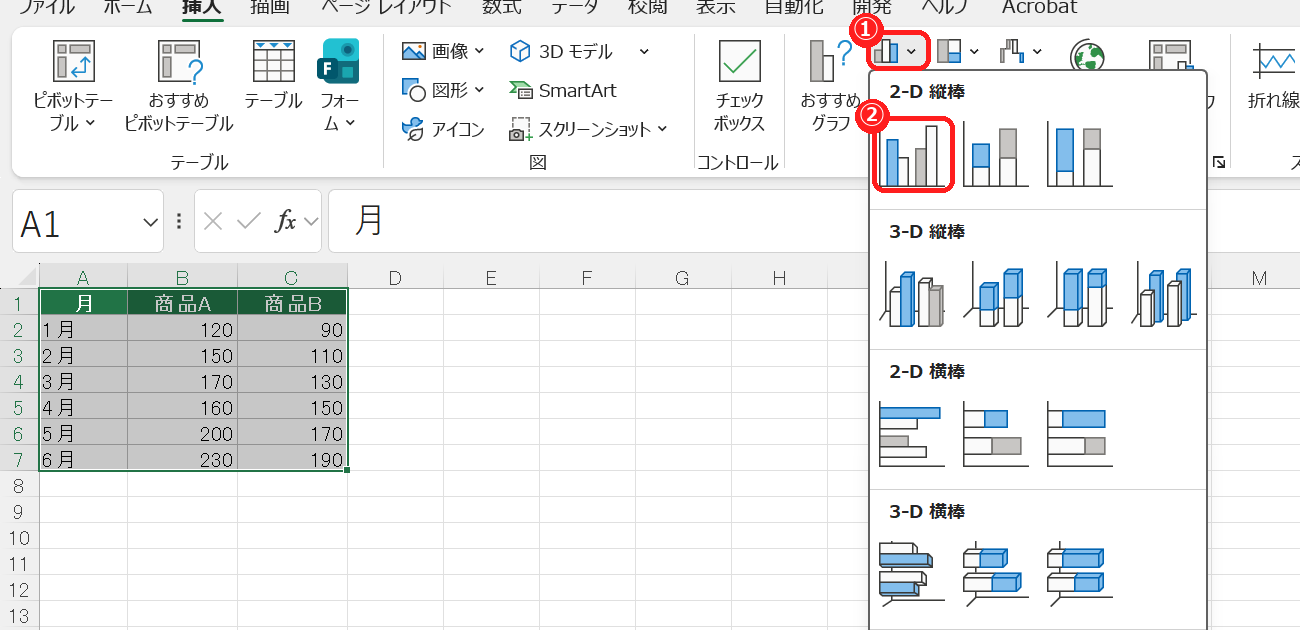1300x630 pixels.
Task: Pick the plain 3-D column chart
Action: click(1164, 294)
